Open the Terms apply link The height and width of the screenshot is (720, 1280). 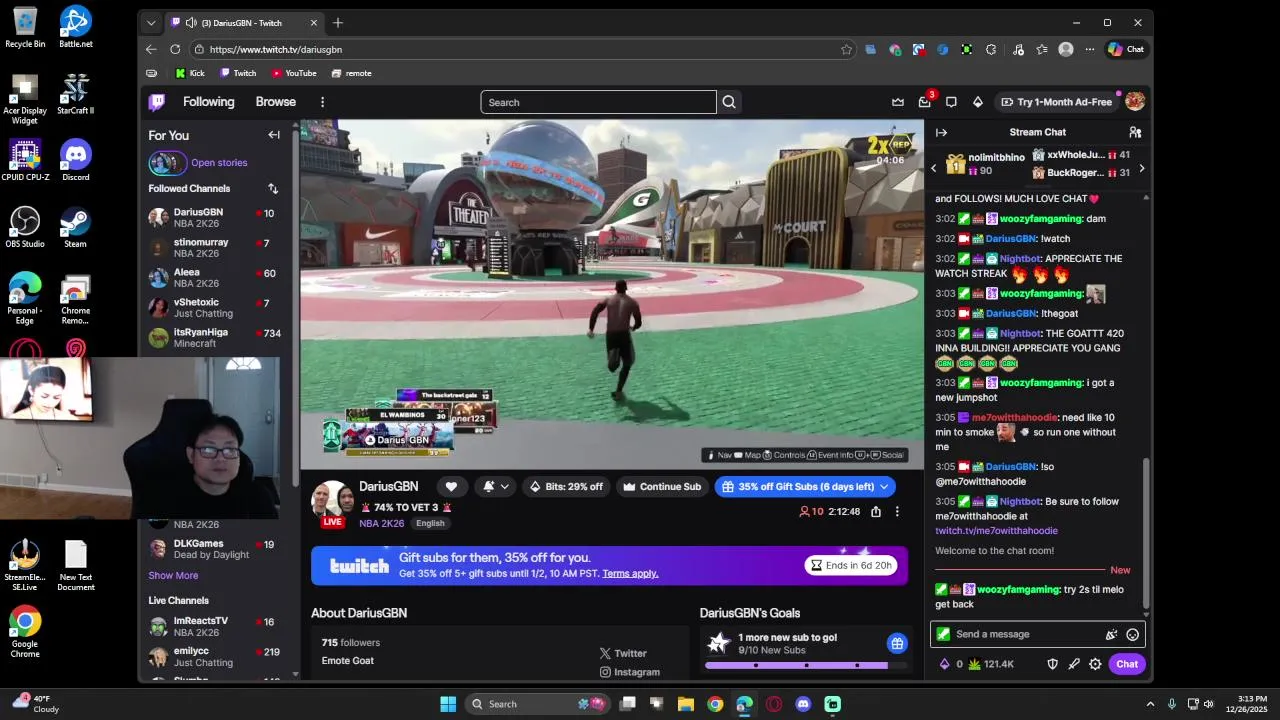630,574
